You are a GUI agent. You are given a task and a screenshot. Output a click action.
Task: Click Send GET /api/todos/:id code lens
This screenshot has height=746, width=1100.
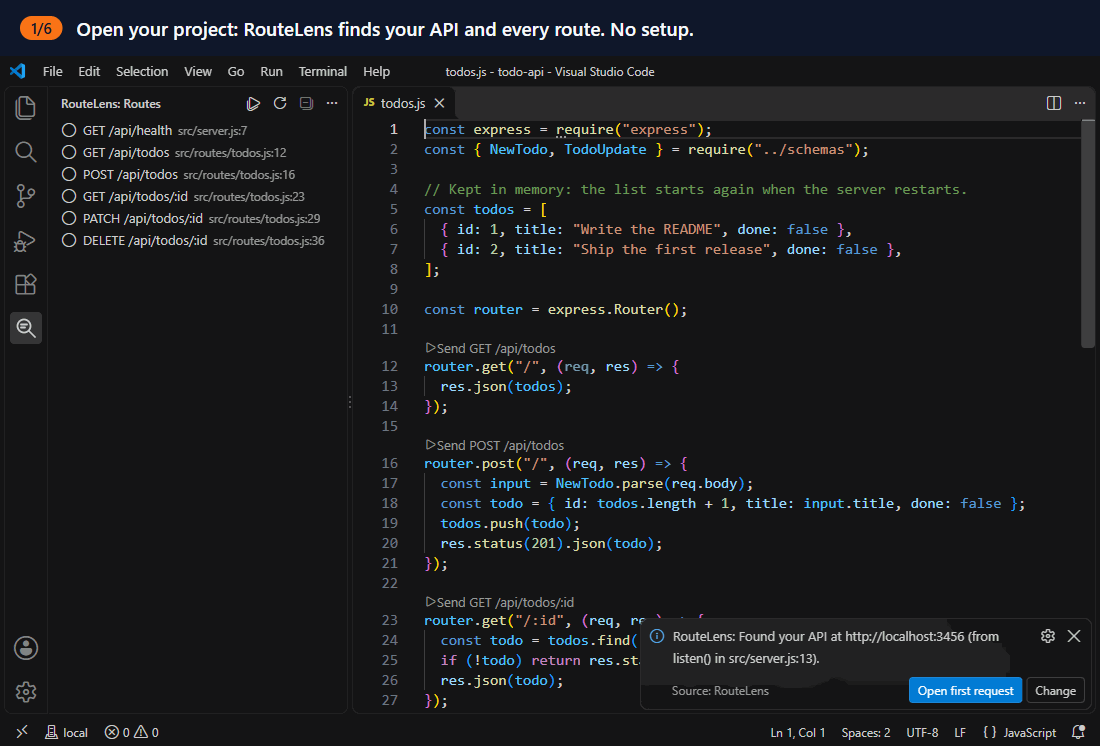coord(499,602)
